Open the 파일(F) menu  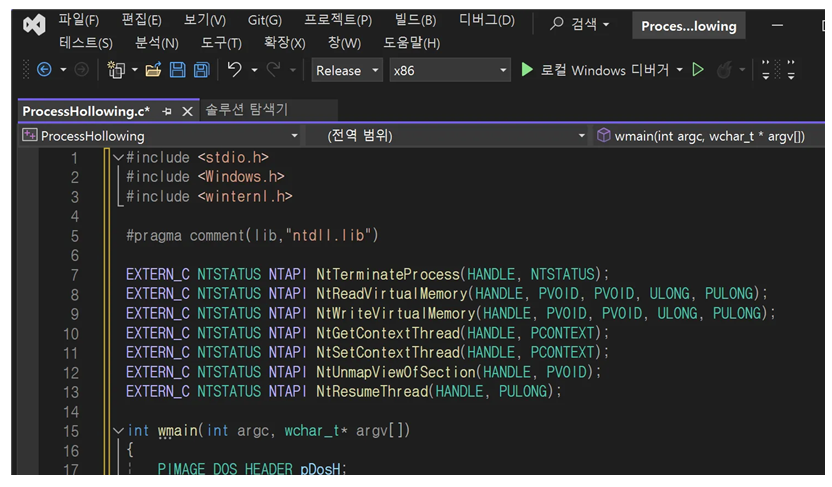tap(78, 20)
